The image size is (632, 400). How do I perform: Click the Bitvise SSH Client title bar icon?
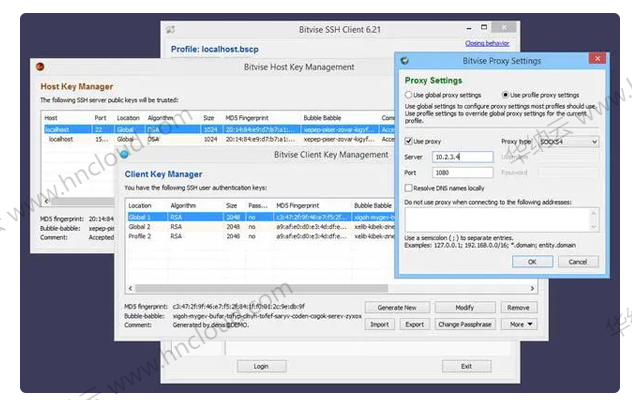[170, 29]
